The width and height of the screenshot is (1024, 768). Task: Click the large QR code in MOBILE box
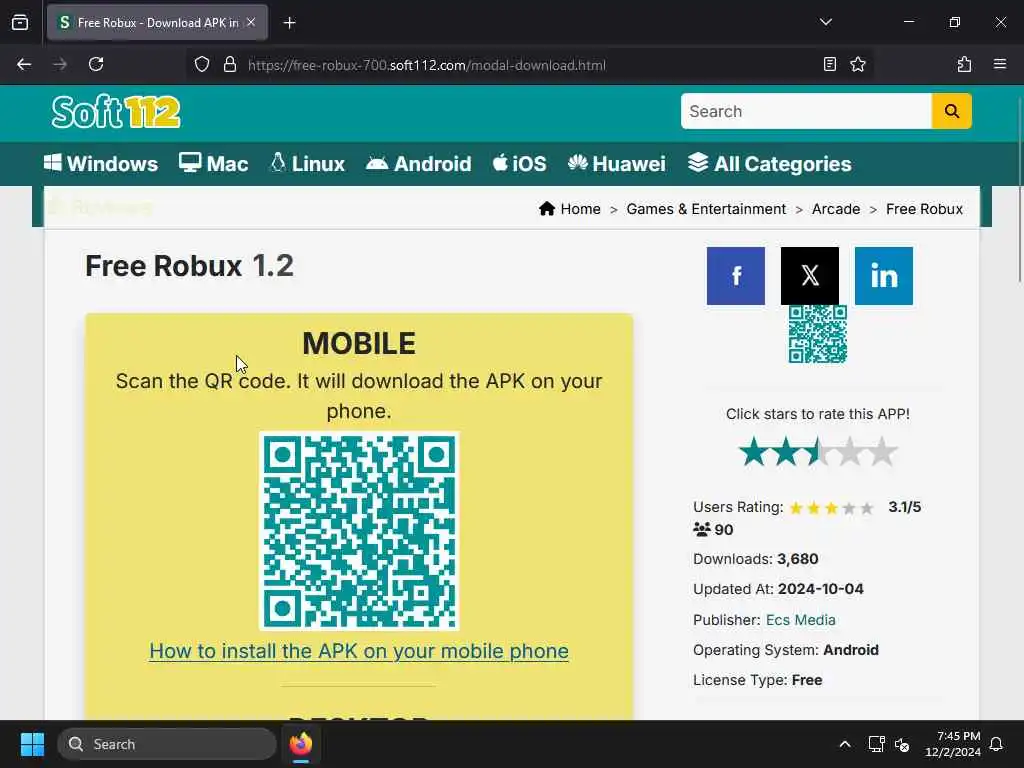[359, 531]
